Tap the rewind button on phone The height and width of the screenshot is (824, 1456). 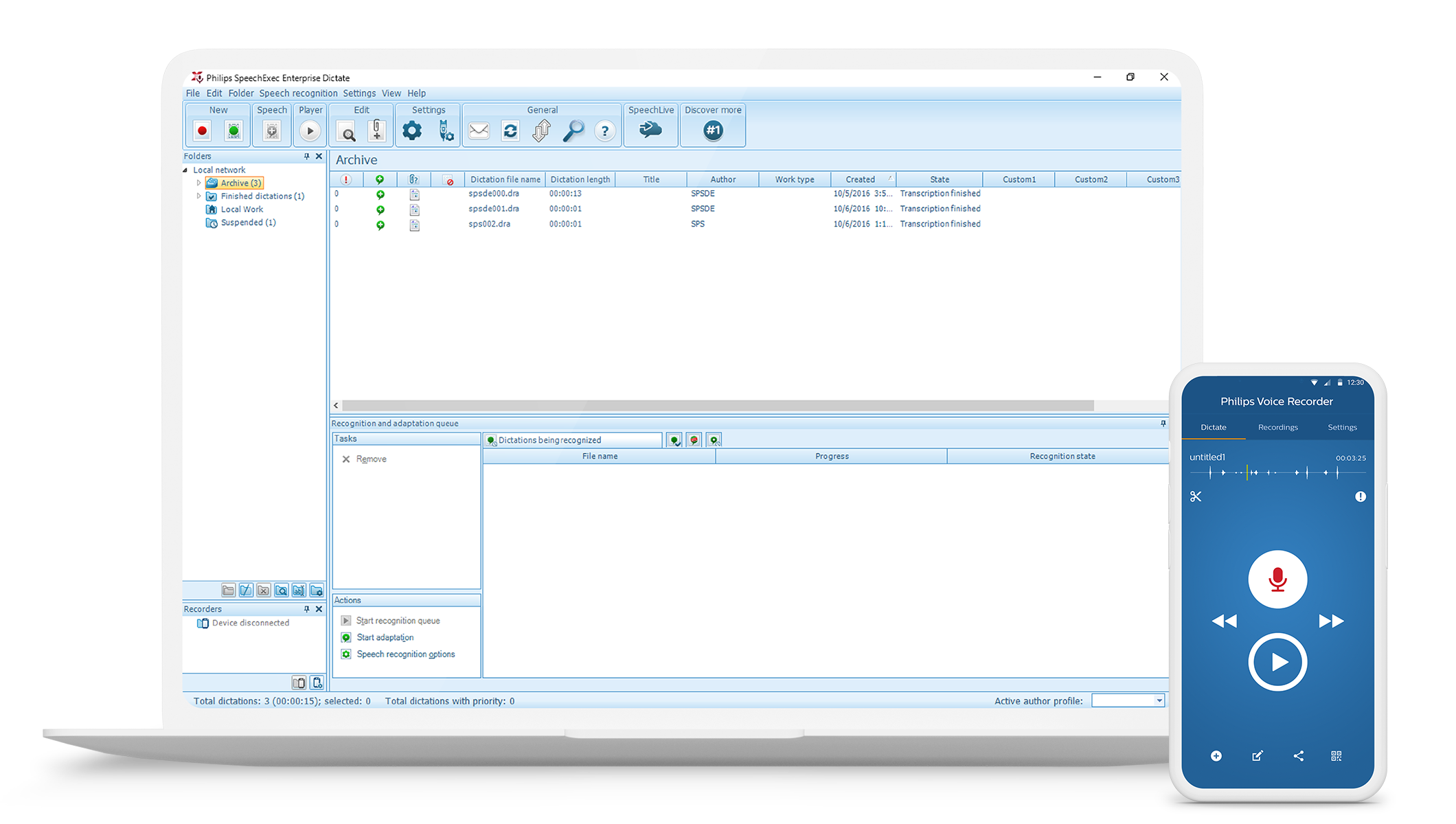click(1224, 621)
